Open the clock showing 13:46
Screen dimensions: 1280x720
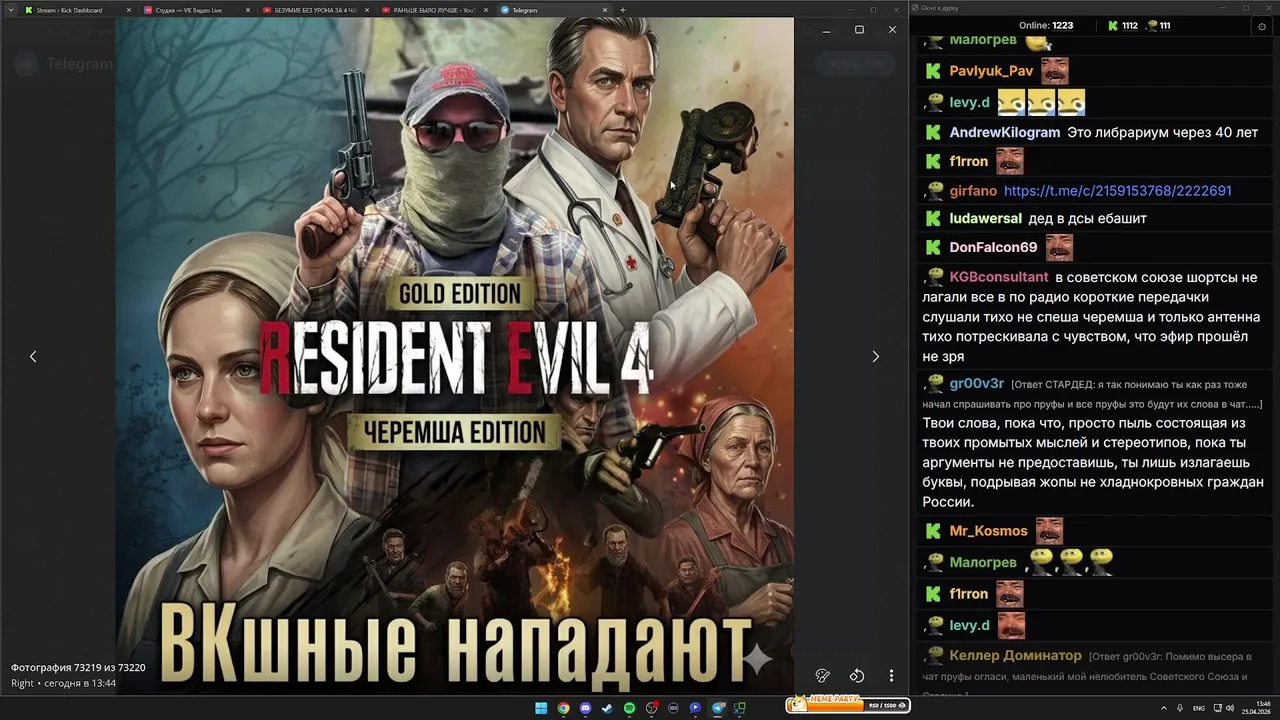(1256, 708)
